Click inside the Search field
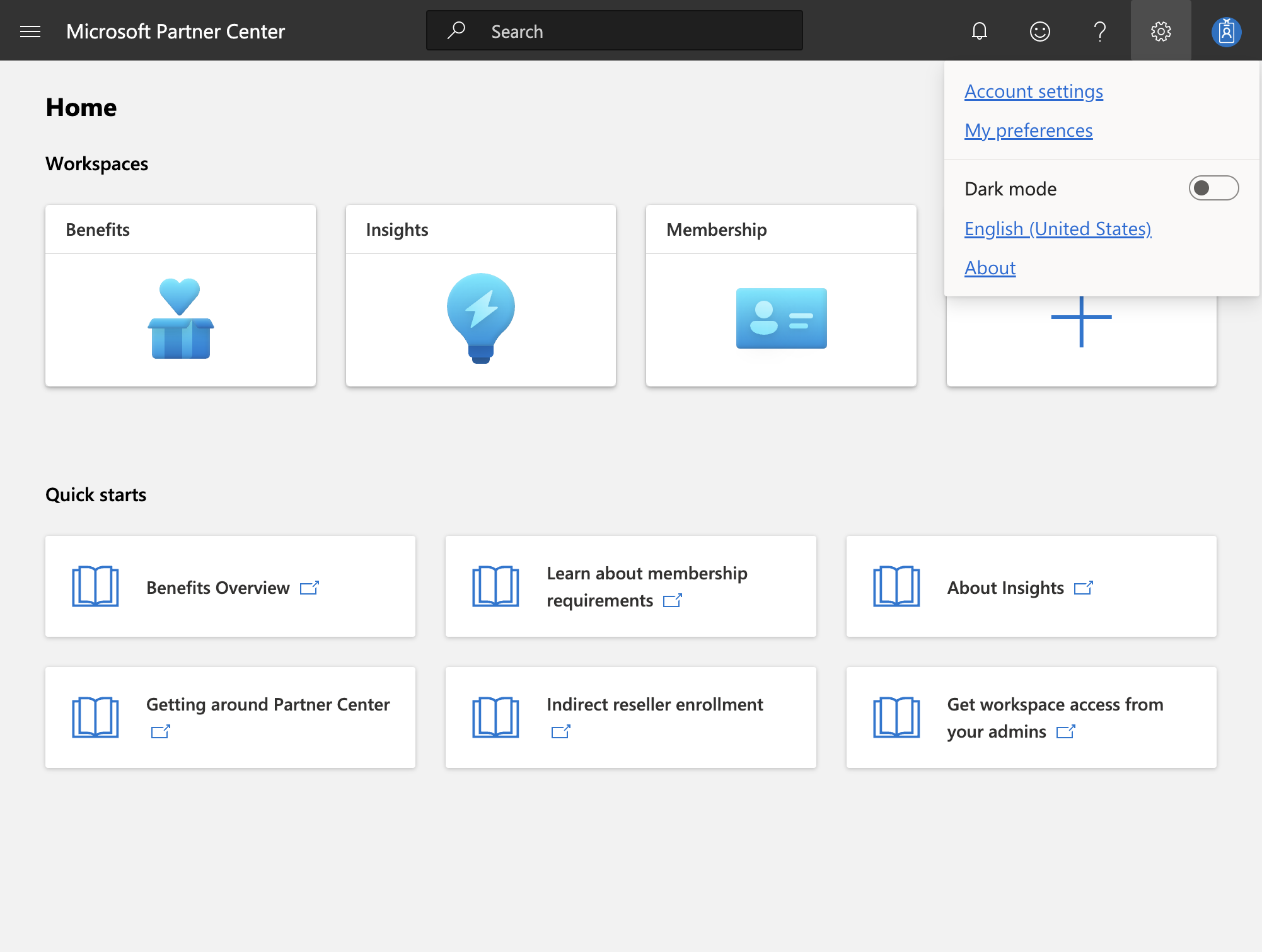The height and width of the screenshot is (952, 1262). [x=615, y=30]
